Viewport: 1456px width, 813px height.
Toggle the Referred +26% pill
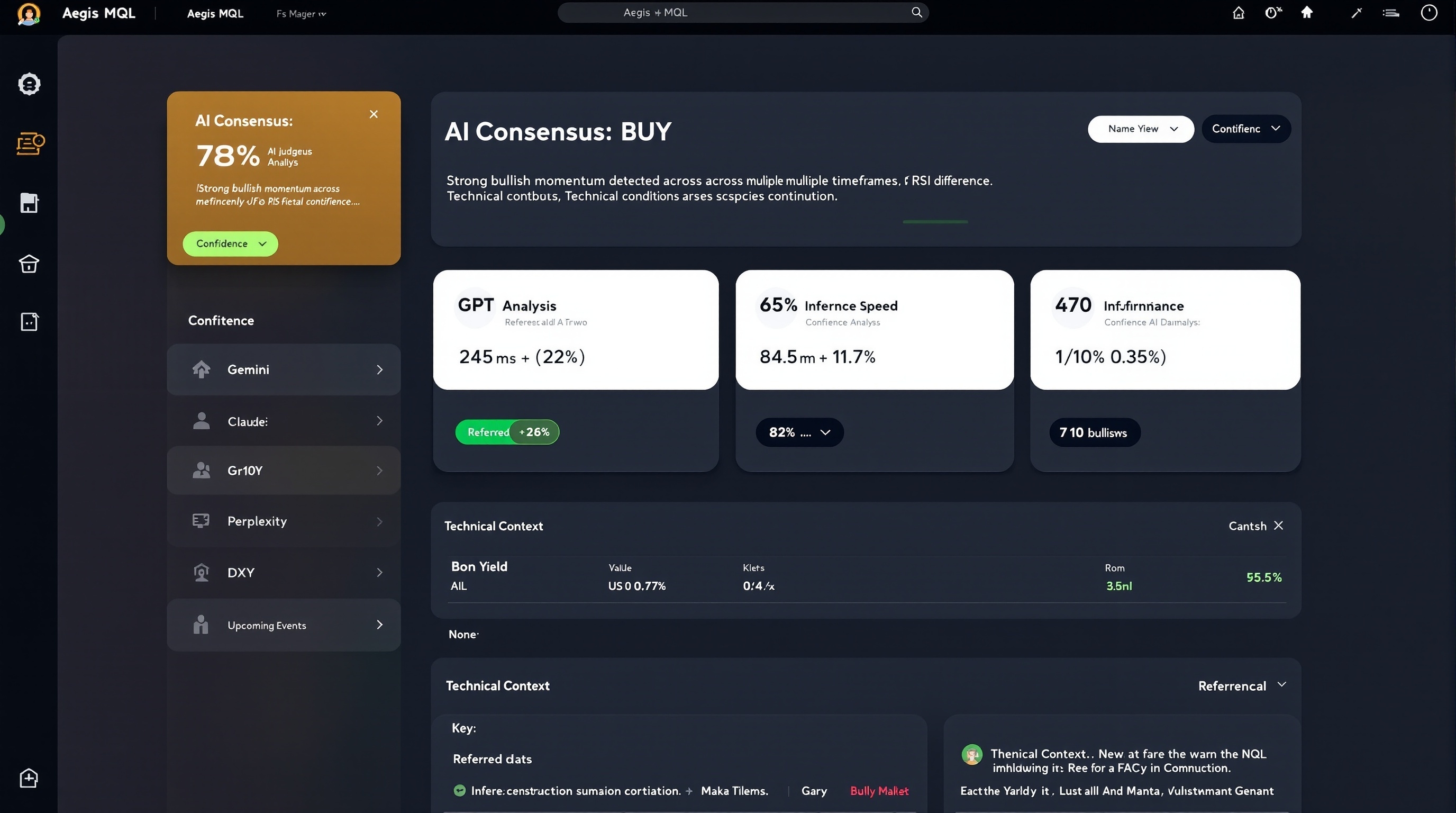[507, 432]
